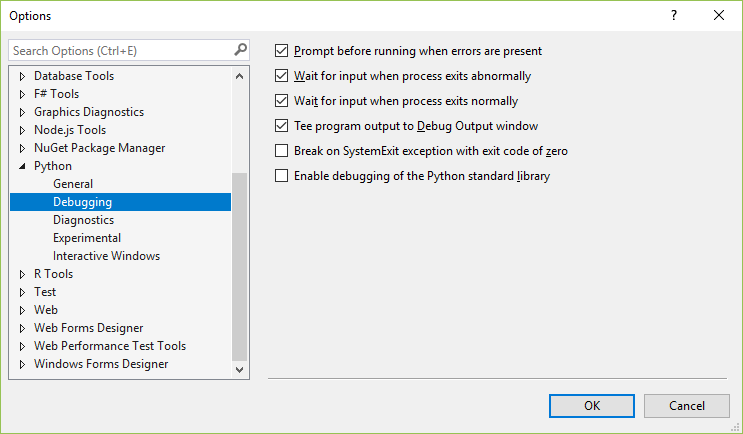Expand the R Tools node
The width and height of the screenshot is (743, 434).
(23, 274)
